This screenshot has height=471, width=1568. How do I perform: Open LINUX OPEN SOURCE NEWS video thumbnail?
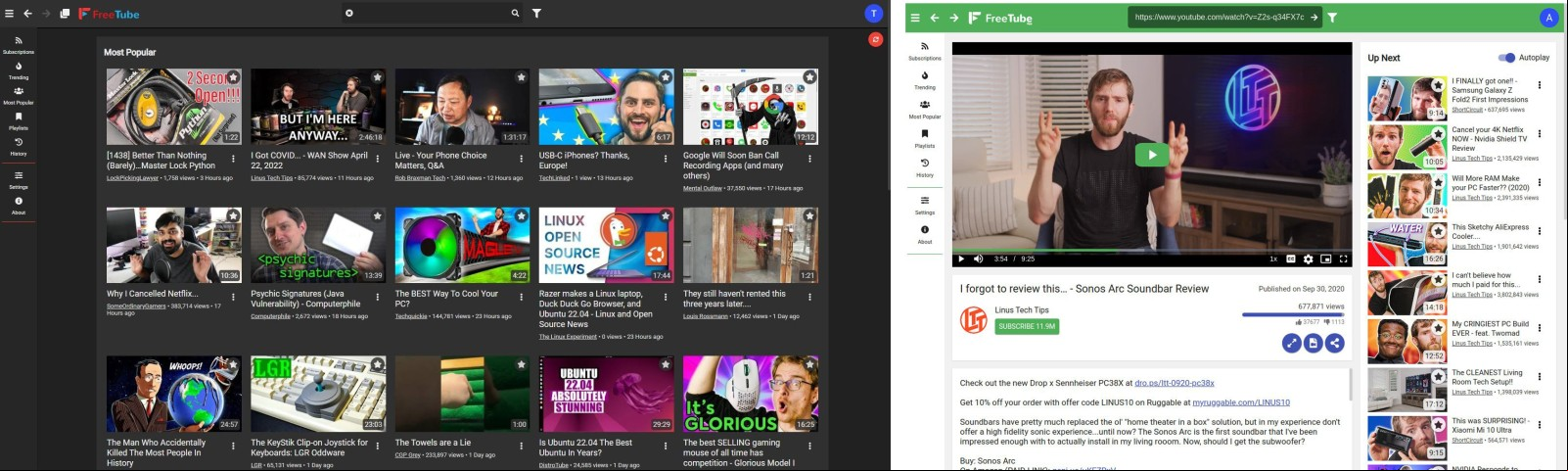coord(606,245)
